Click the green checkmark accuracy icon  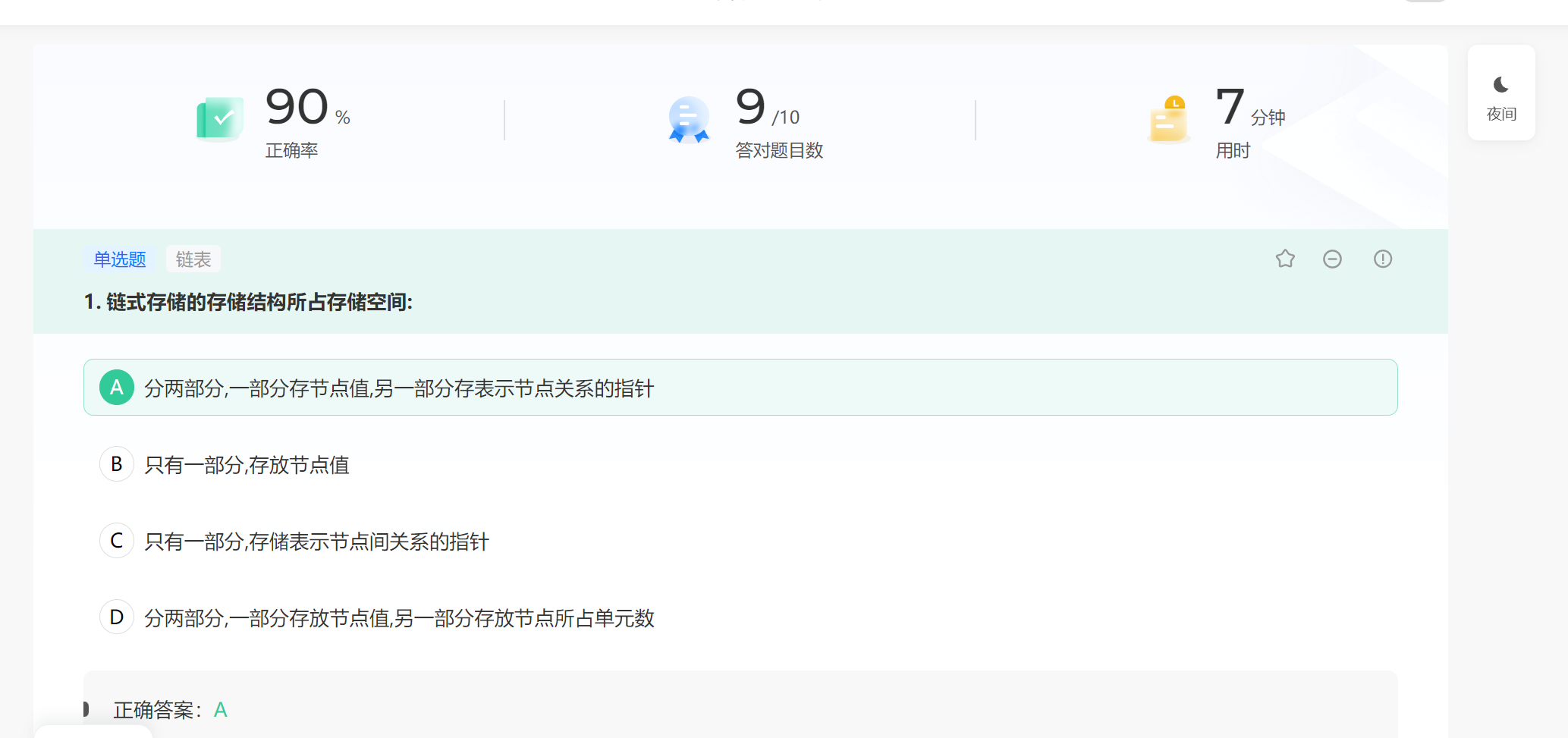[x=220, y=119]
